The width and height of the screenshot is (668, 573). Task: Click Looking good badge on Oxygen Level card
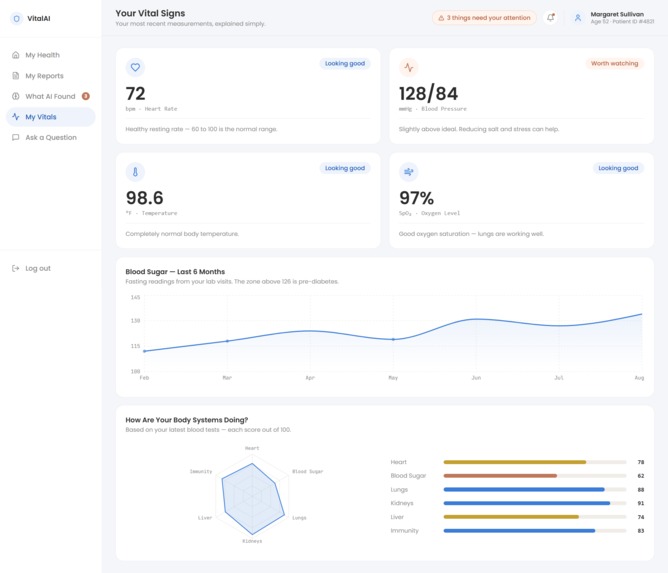tap(618, 168)
